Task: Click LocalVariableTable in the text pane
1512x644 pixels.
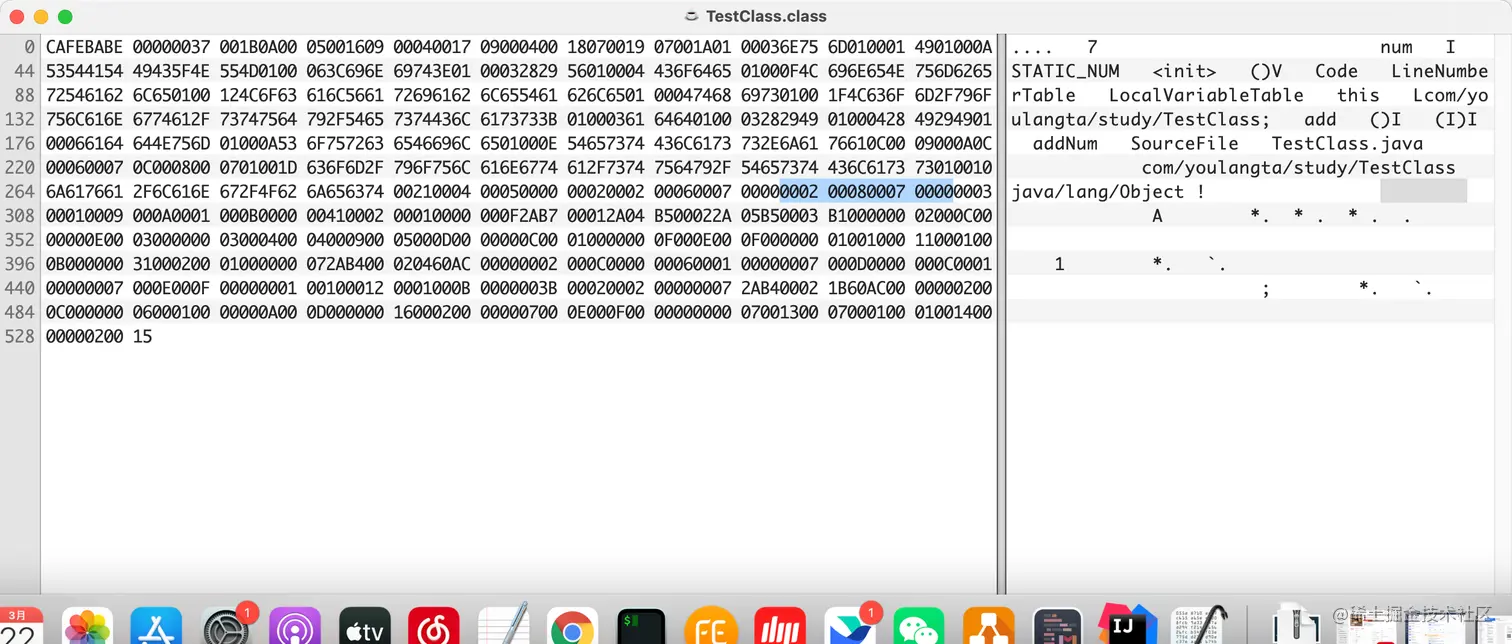Action: 1206,95
